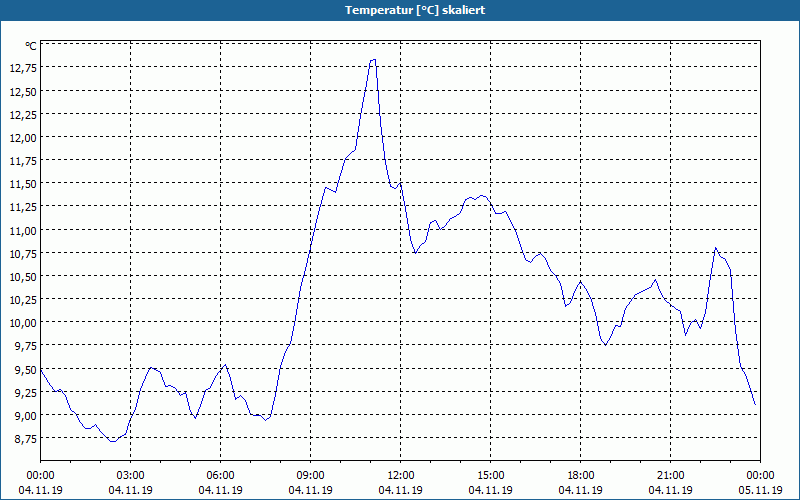
Task: Select the 11,75 y-axis value
Action: click(23, 161)
